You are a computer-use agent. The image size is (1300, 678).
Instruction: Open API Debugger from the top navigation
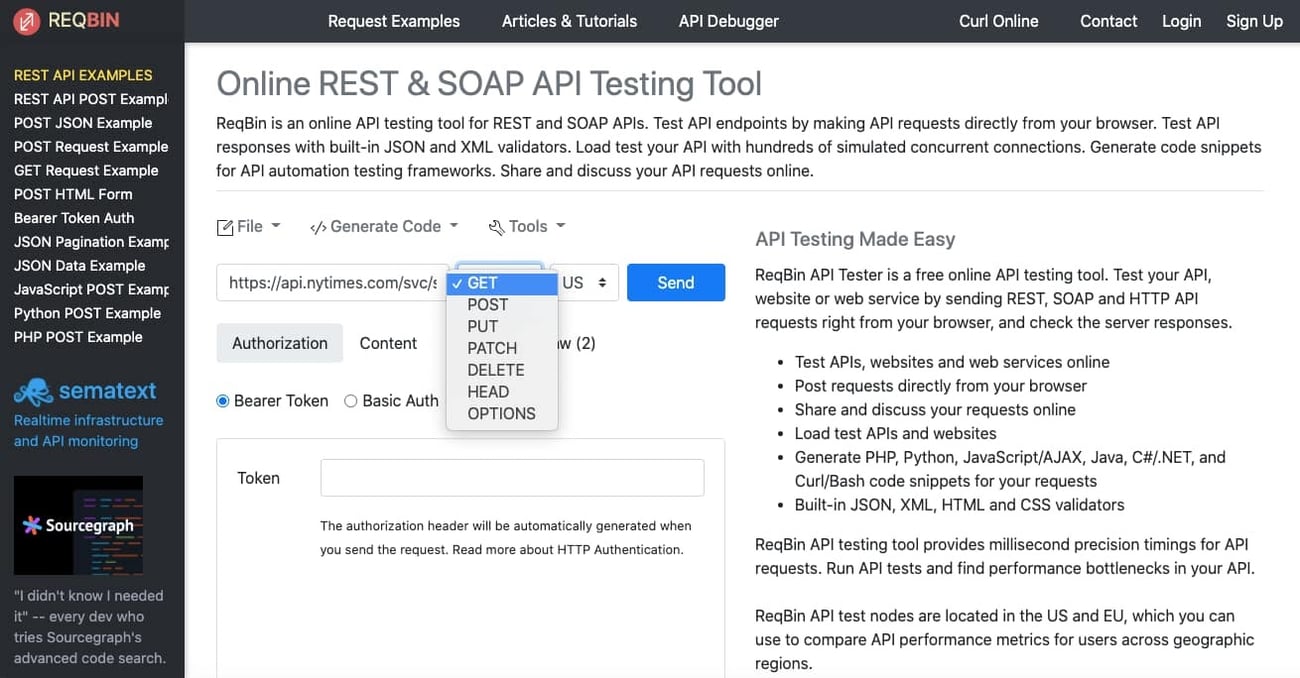pyautogui.click(x=728, y=20)
